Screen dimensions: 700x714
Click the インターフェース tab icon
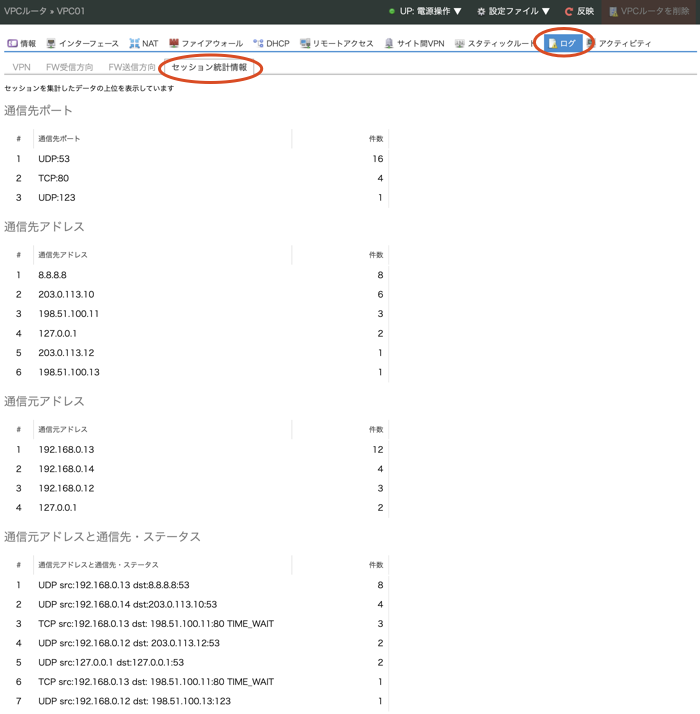pos(51,44)
